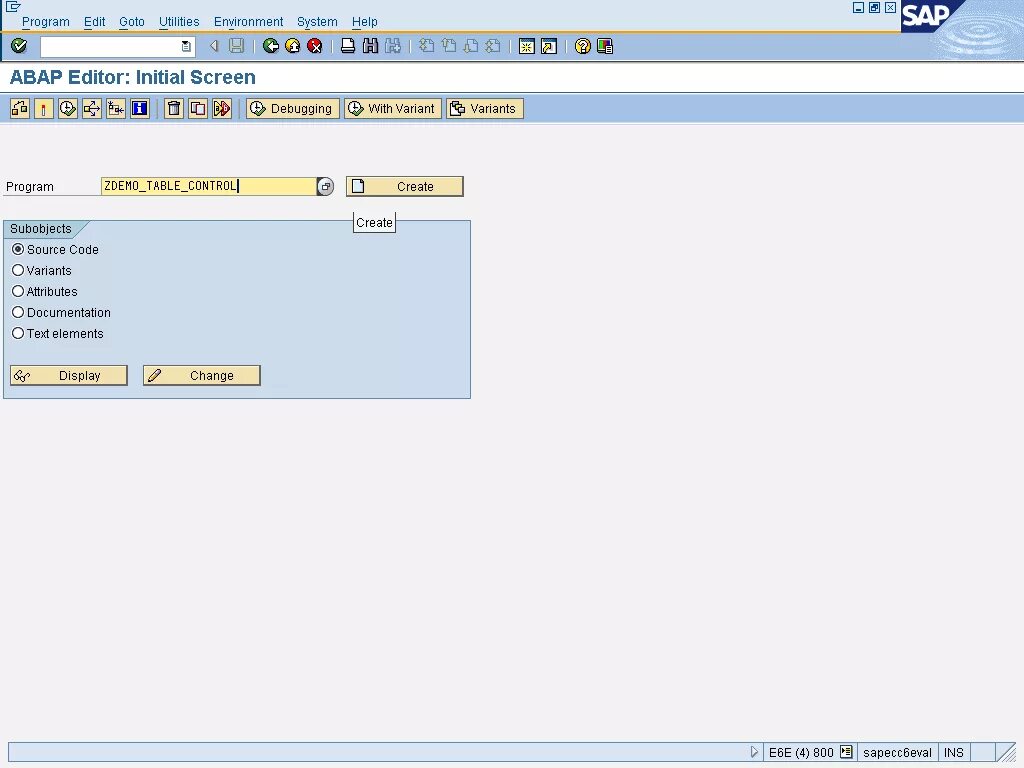Select the Text elements radio button
Screen dimensions: 1024x768
[x=18, y=333]
